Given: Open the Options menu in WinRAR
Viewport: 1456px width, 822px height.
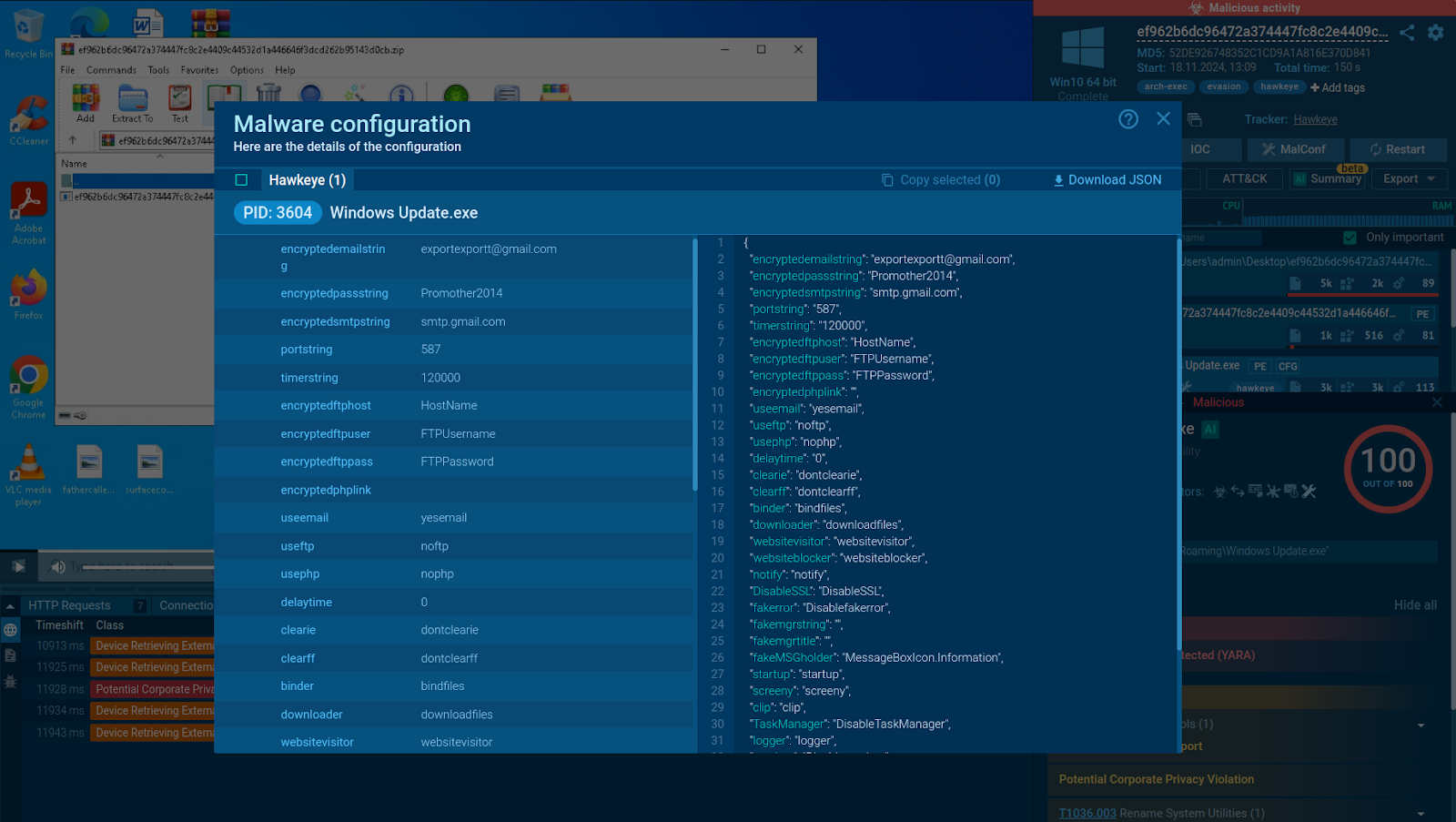Looking at the screenshot, I should [247, 70].
